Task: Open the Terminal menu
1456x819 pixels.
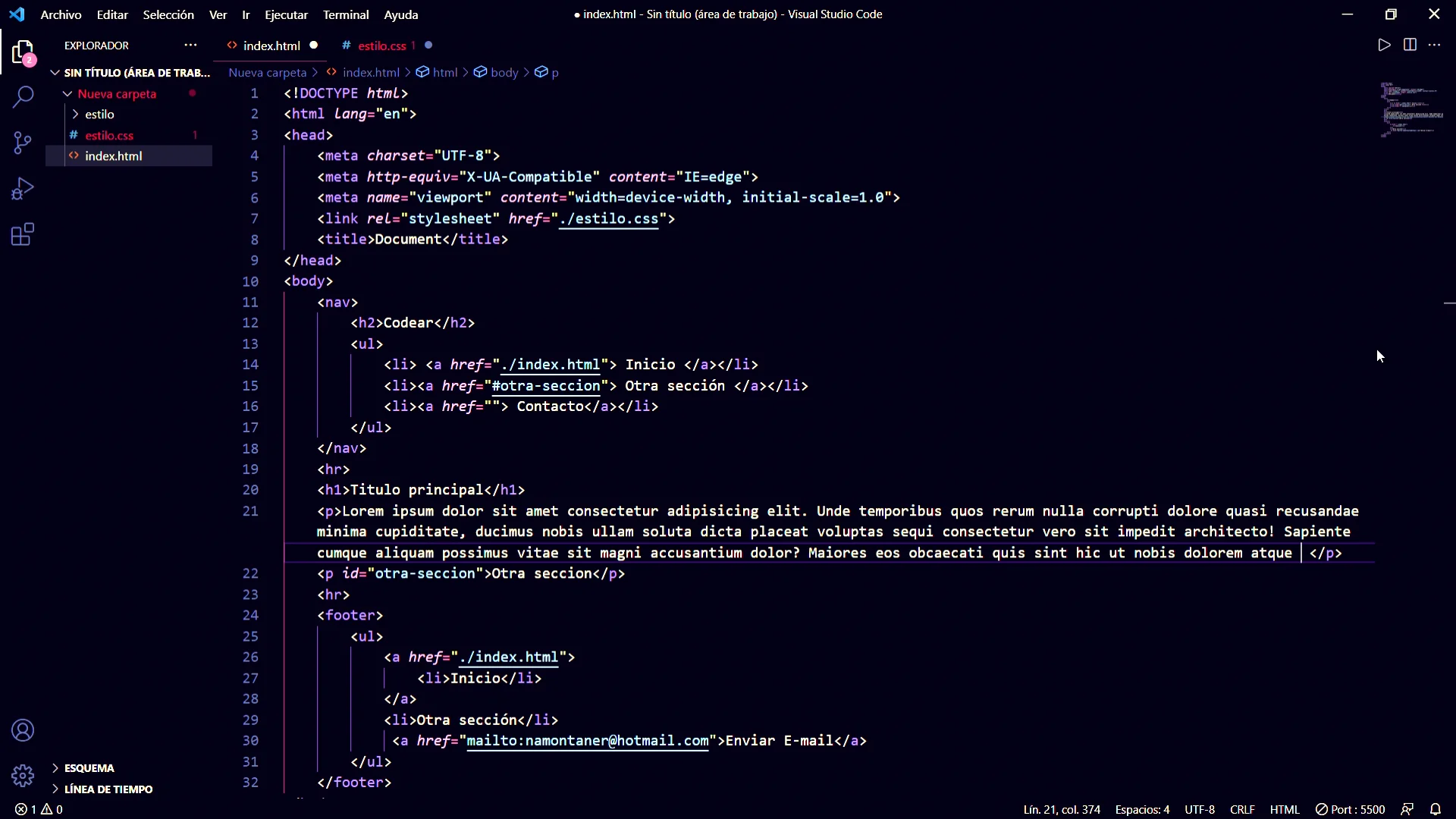Action: (x=345, y=14)
